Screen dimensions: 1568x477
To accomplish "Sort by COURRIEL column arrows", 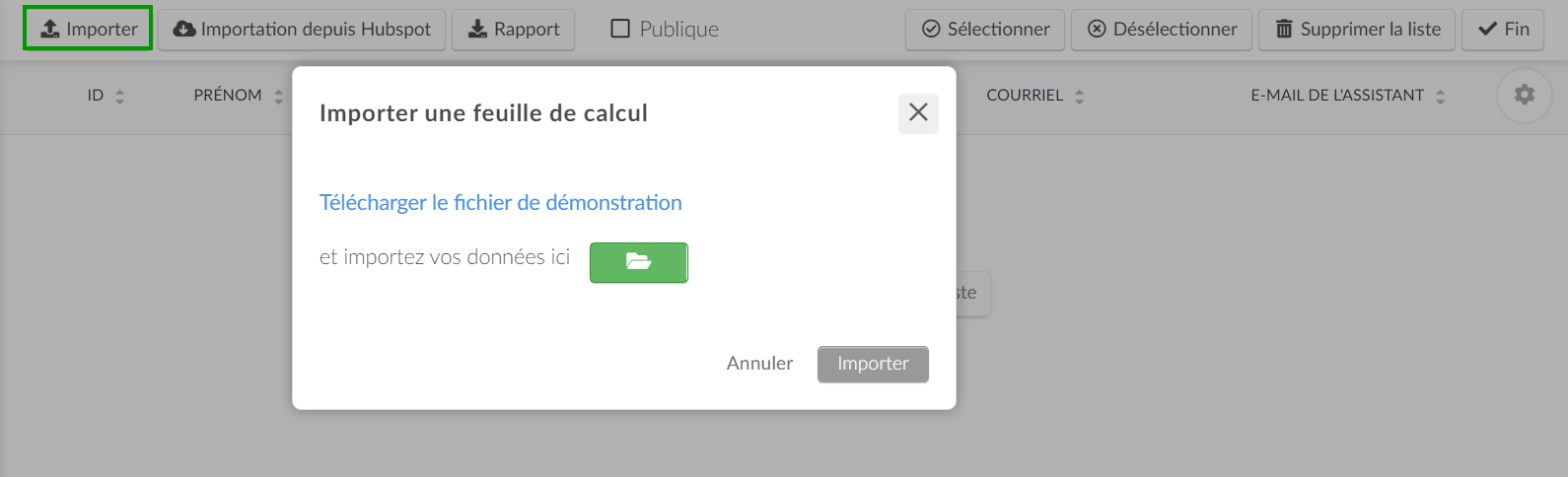I will coord(1079,97).
